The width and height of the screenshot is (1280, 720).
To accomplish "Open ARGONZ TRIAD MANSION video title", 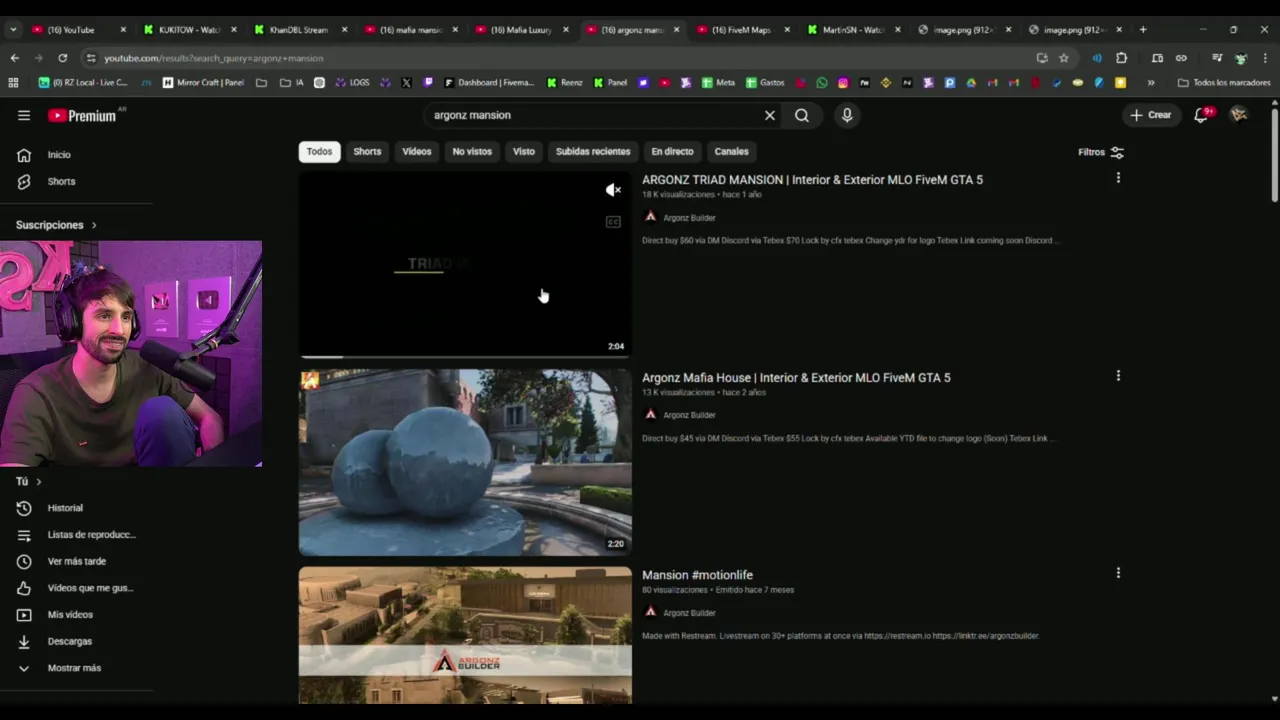I will point(812,180).
